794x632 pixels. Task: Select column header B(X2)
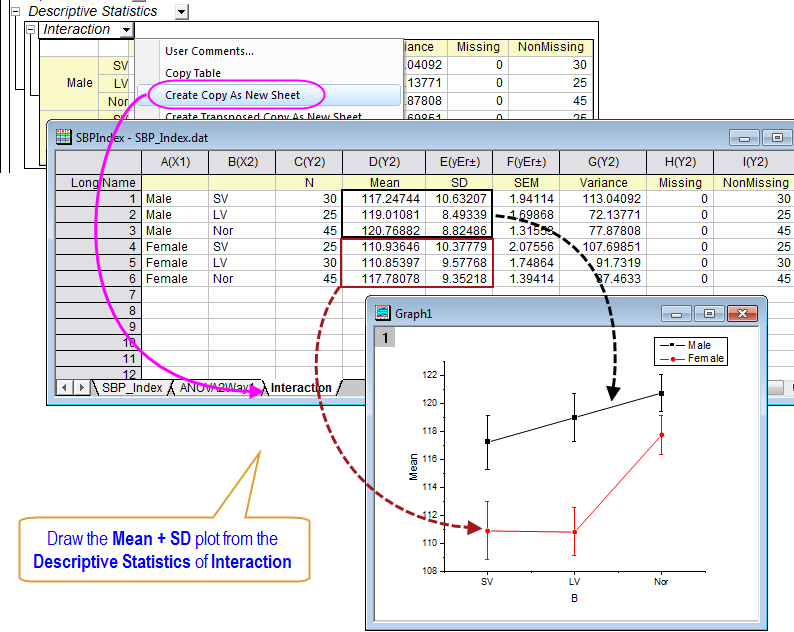click(243, 162)
